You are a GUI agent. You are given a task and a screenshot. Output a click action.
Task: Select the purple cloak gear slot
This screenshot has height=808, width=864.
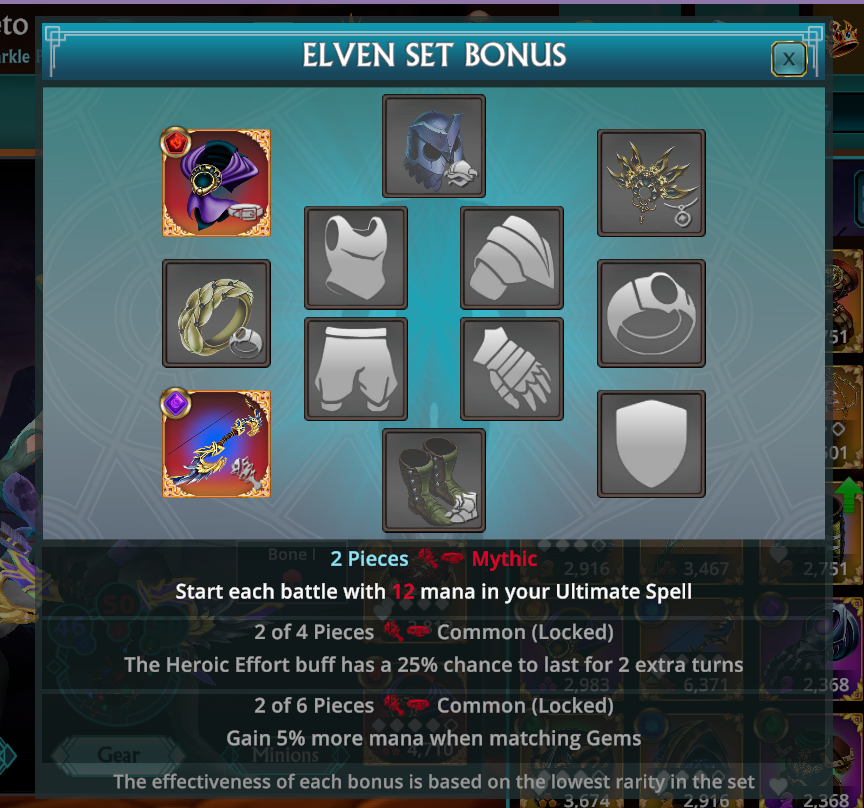click(x=217, y=183)
